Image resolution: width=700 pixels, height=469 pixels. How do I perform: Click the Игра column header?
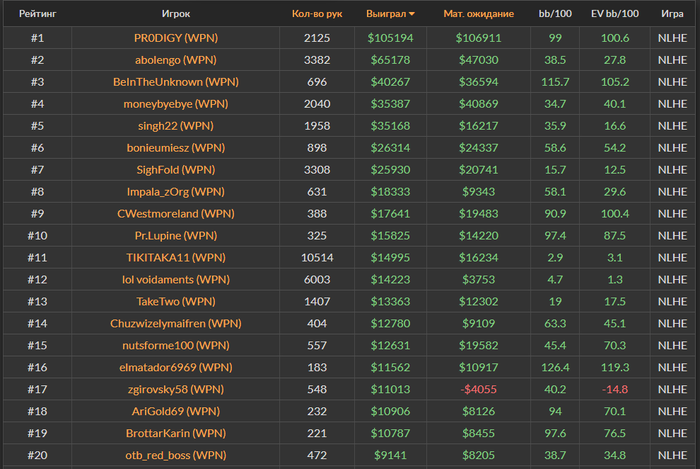pos(672,15)
